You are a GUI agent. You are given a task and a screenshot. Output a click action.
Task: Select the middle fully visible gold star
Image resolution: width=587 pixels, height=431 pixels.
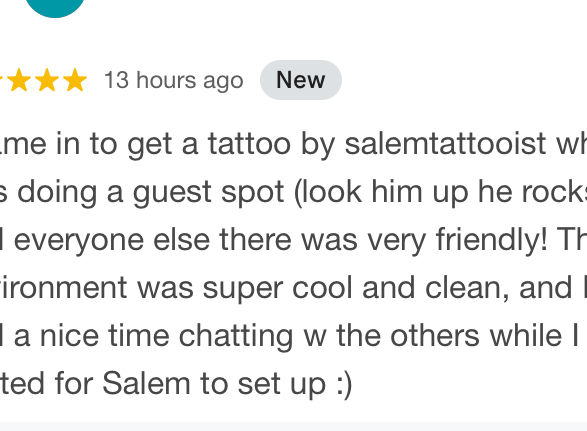[x=47, y=80]
